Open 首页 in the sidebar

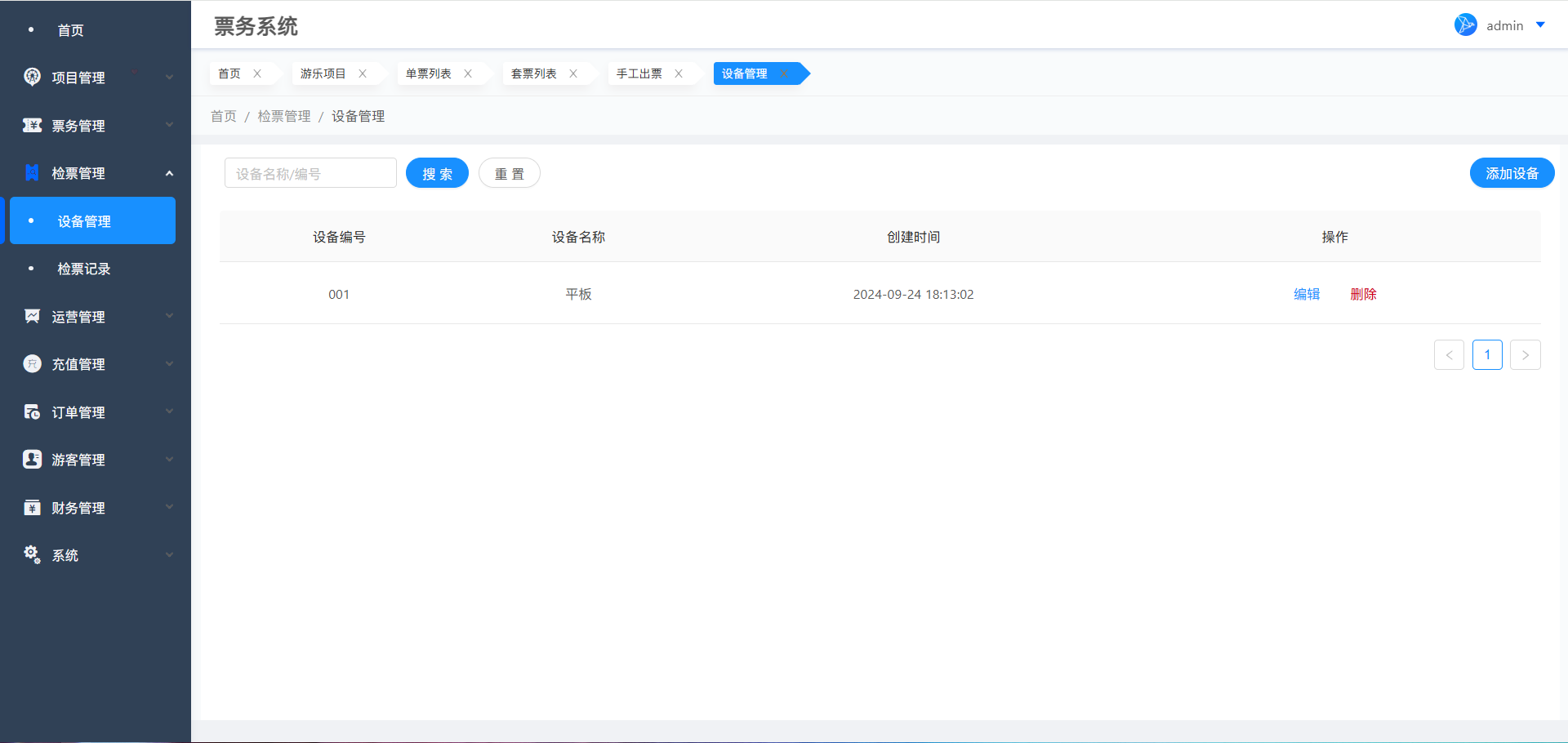click(x=70, y=30)
